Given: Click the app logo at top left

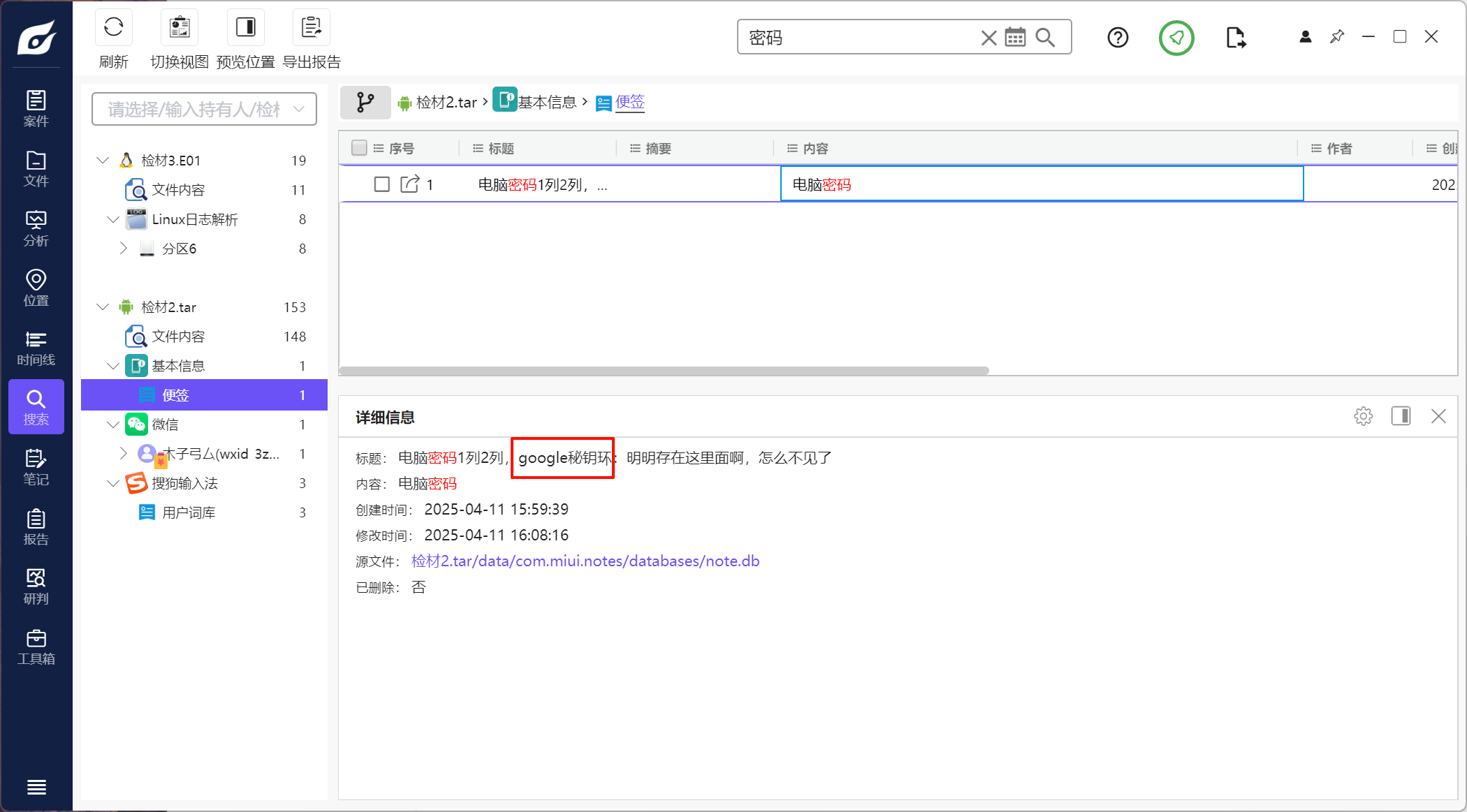Looking at the screenshot, I should [x=36, y=36].
